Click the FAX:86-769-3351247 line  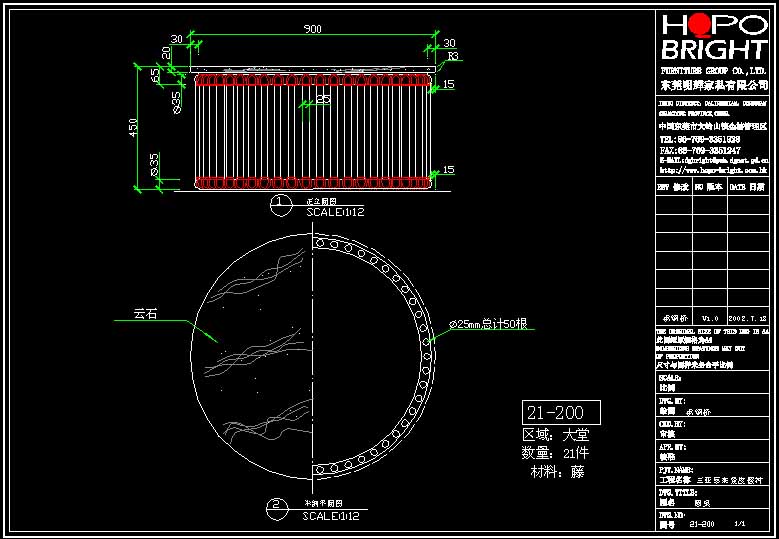(x=701, y=150)
